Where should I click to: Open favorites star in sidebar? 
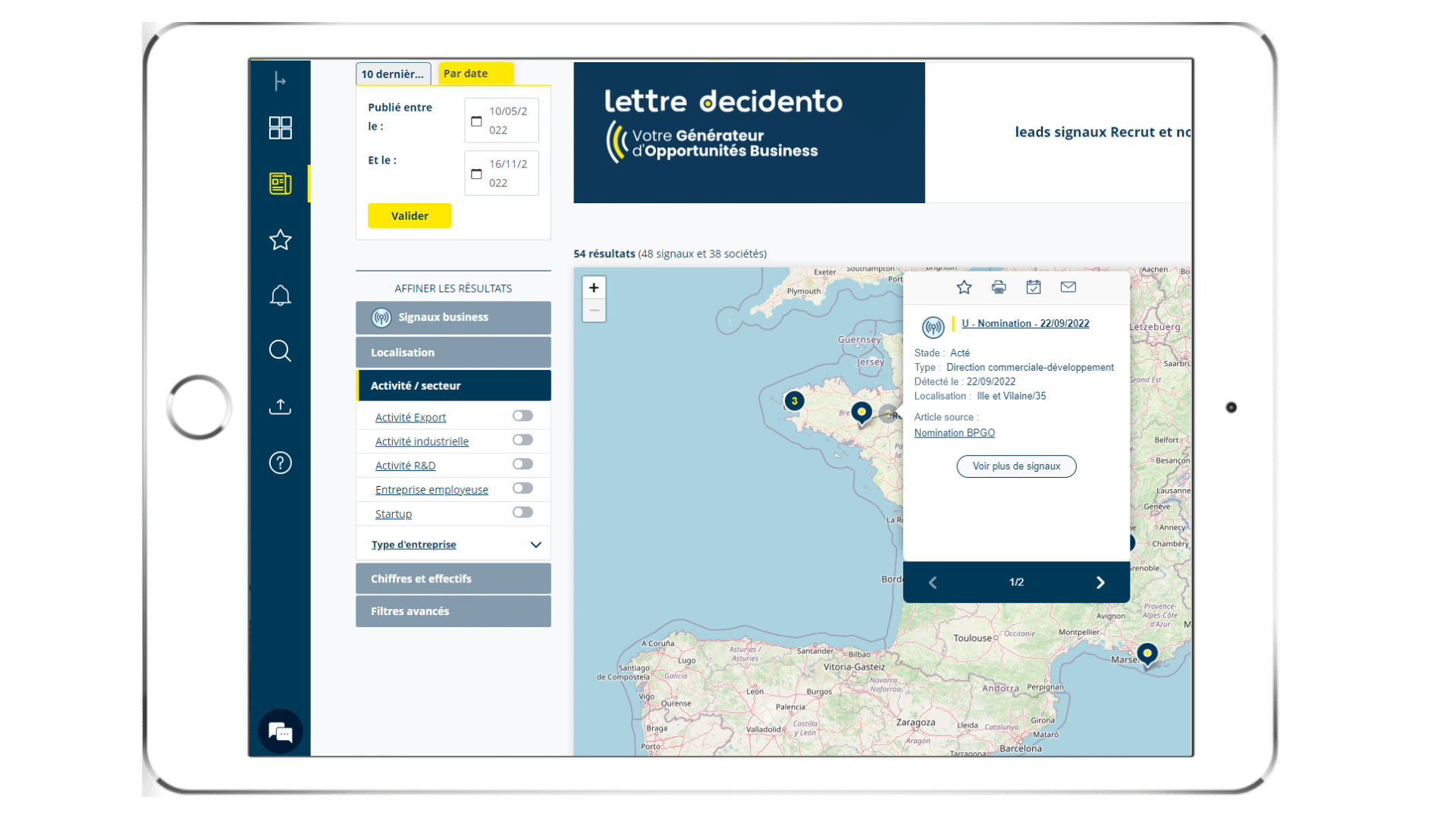tap(280, 240)
